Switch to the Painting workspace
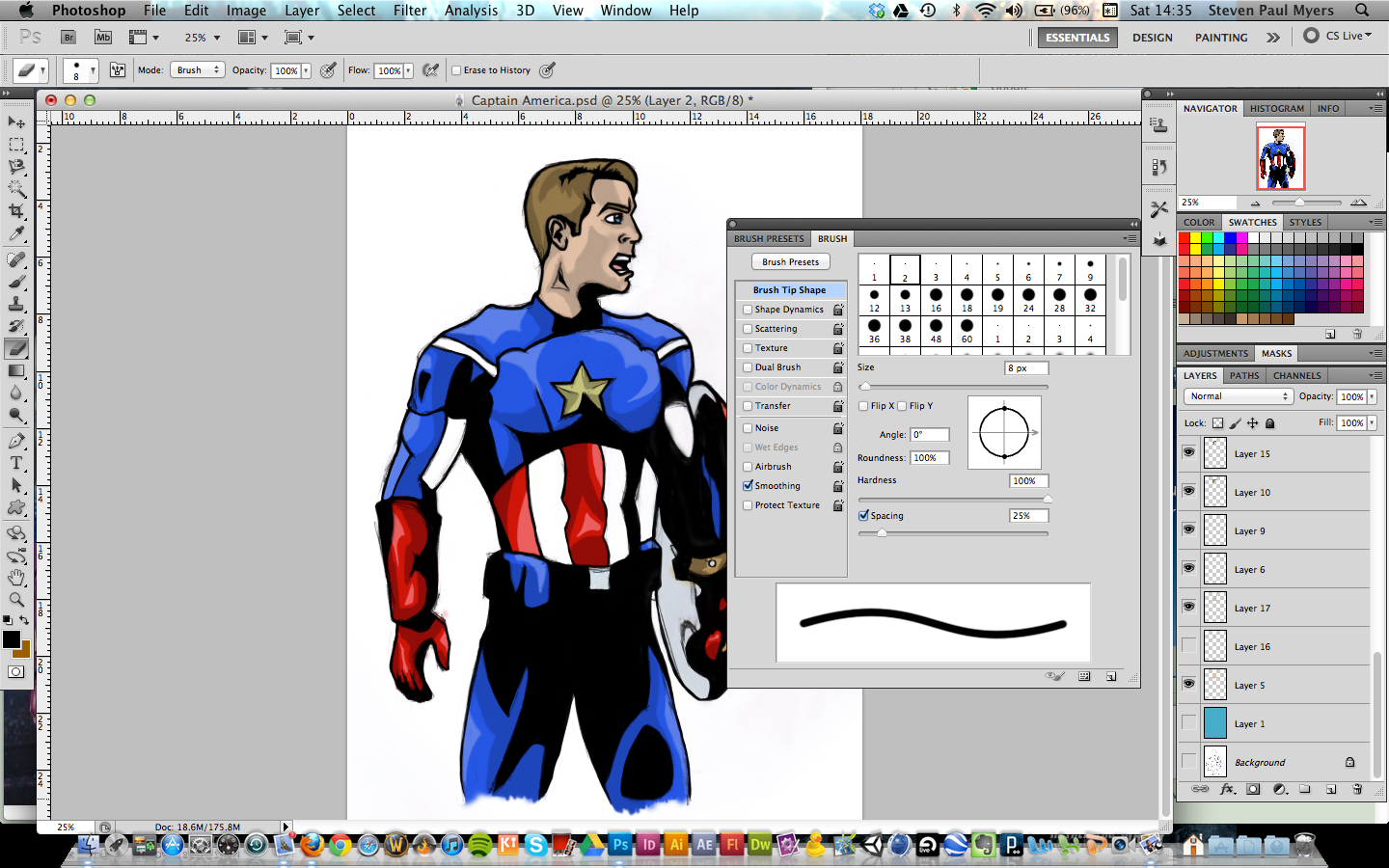 (x=1221, y=38)
